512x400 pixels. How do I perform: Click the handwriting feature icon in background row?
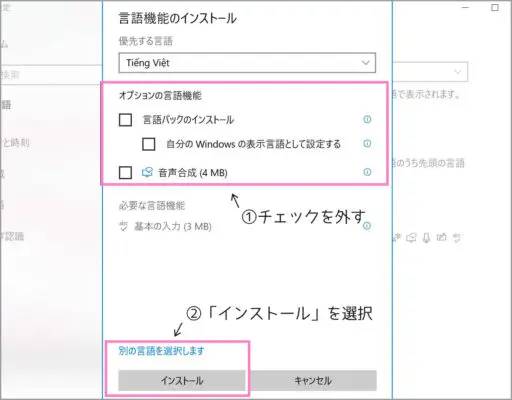click(441, 237)
